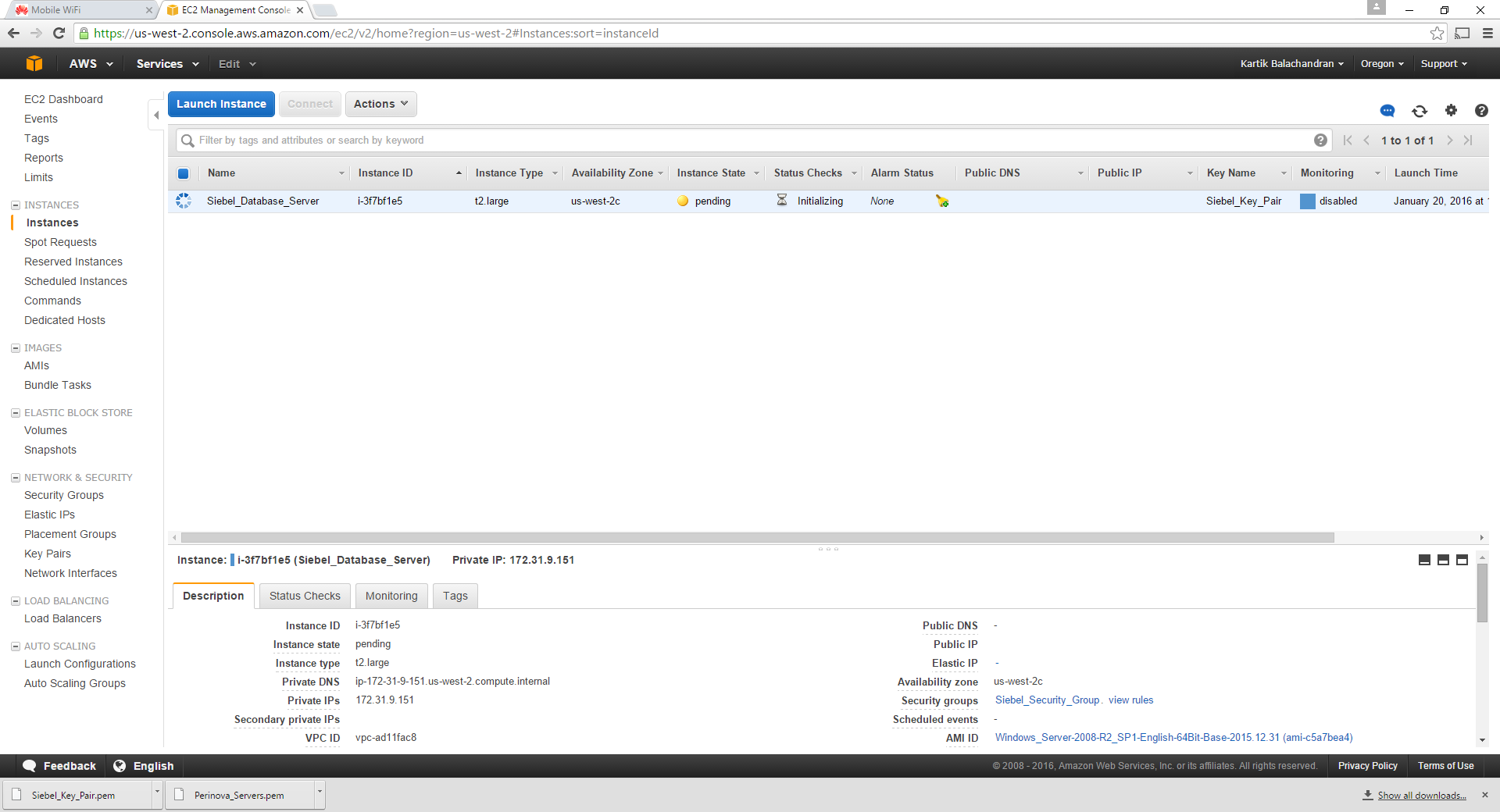
Task: Go to first page of results
Action: click(1348, 141)
